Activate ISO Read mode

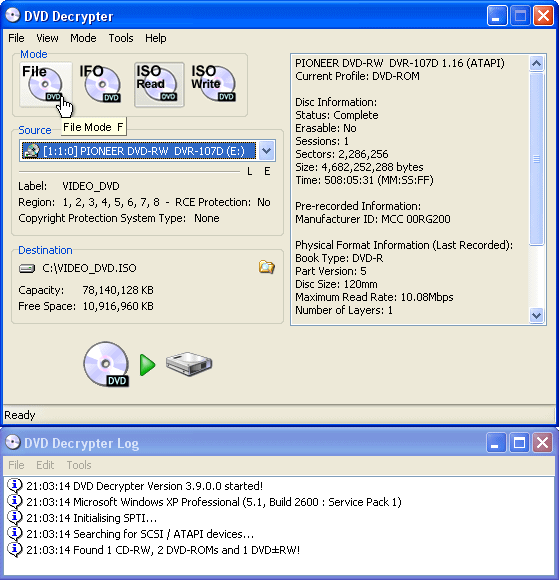point(159,84)
